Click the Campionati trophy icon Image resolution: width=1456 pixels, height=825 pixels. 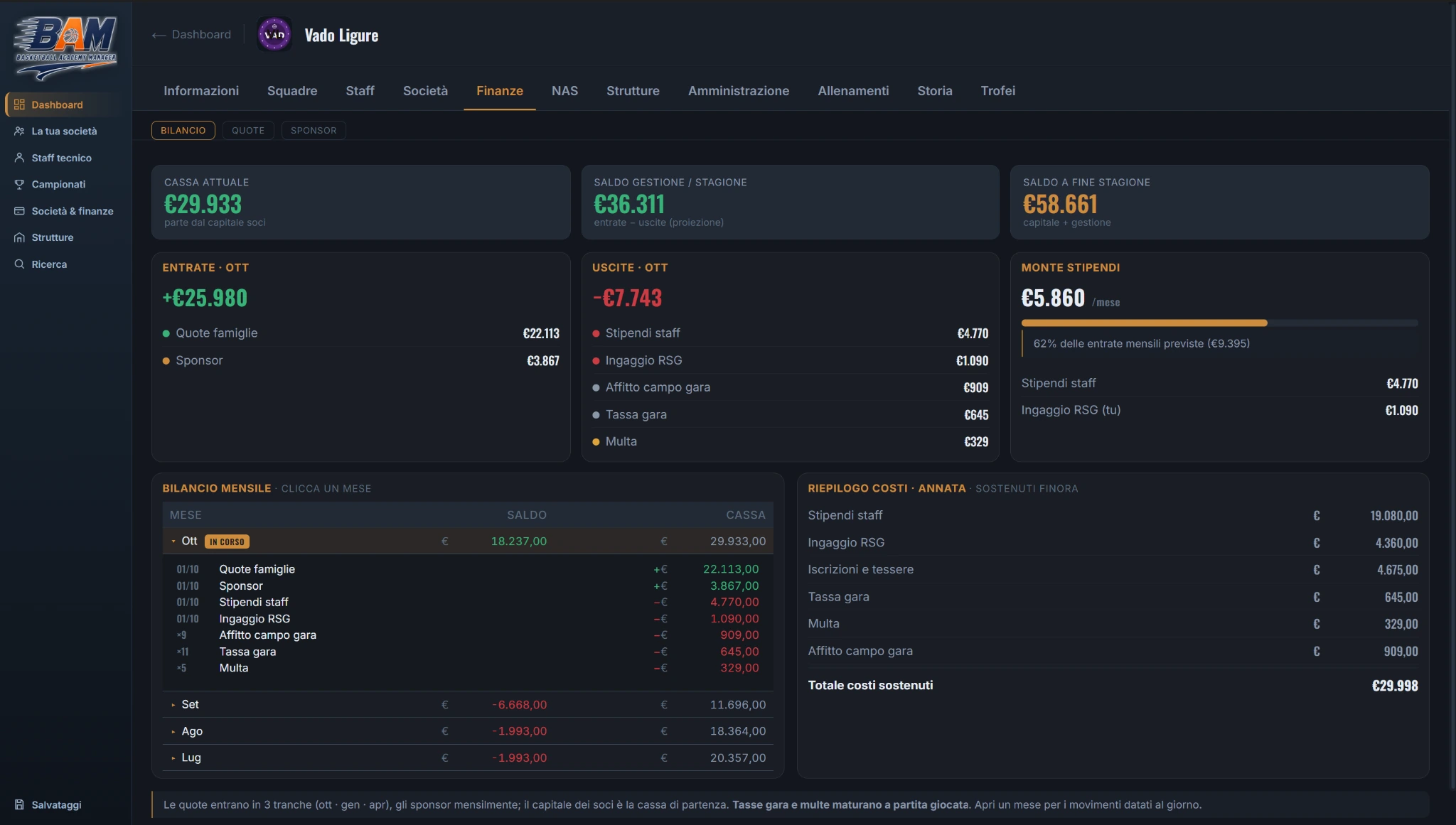coord(19,185)
